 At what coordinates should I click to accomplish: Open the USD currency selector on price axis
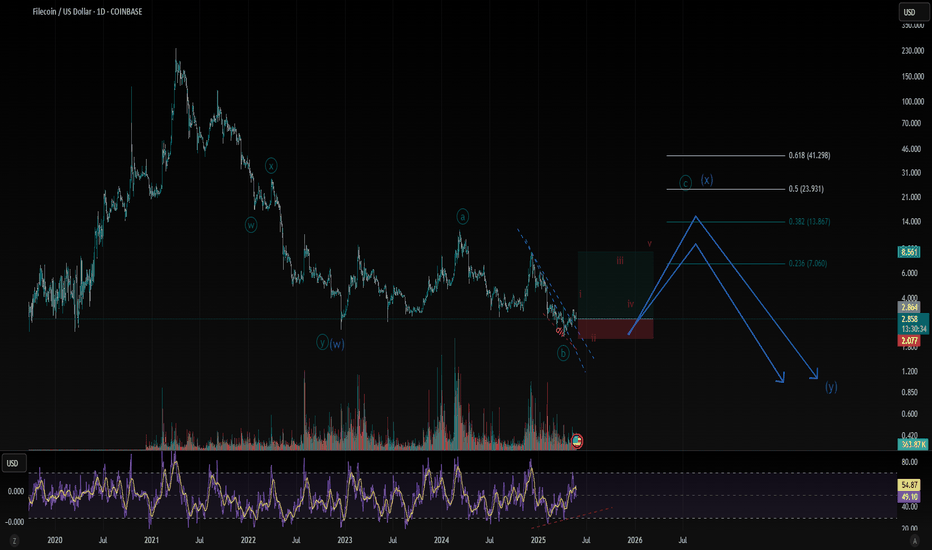[912, 12]
